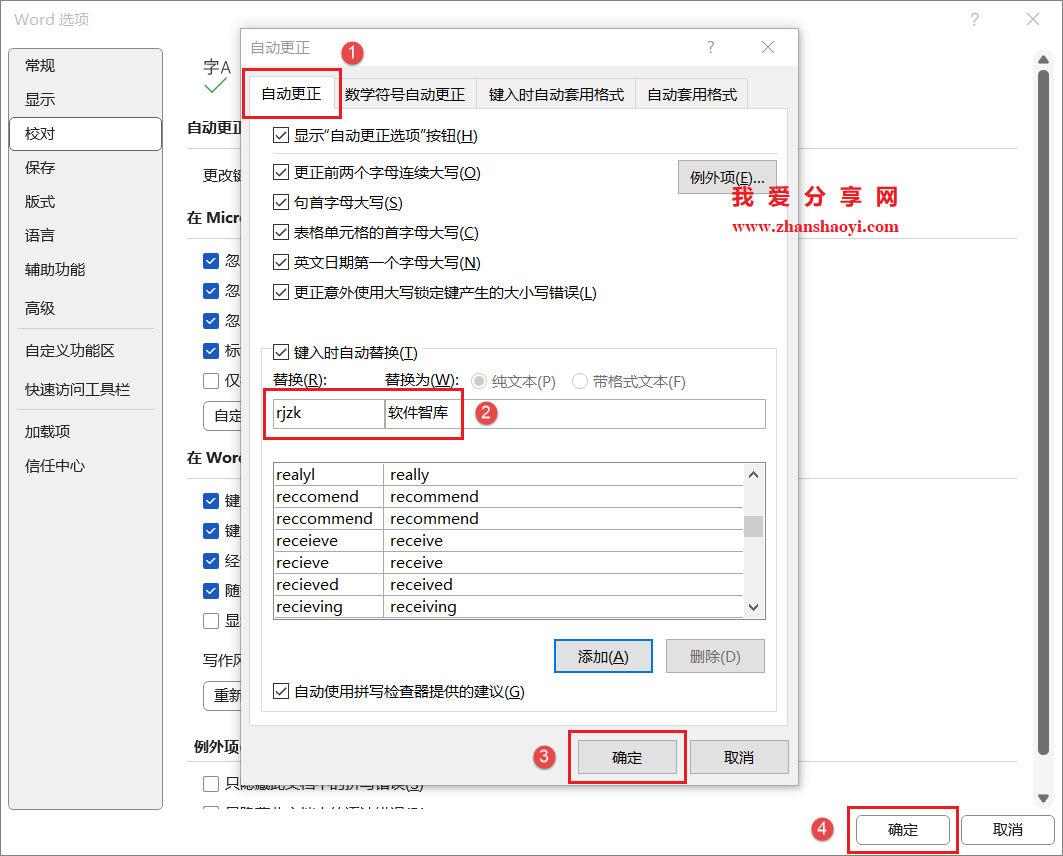The width and height of the screenshot is (1063, 856).
Task: Toggle 显示"自动更正选项"按钮 checkbox
Action: tap(281, 136)
